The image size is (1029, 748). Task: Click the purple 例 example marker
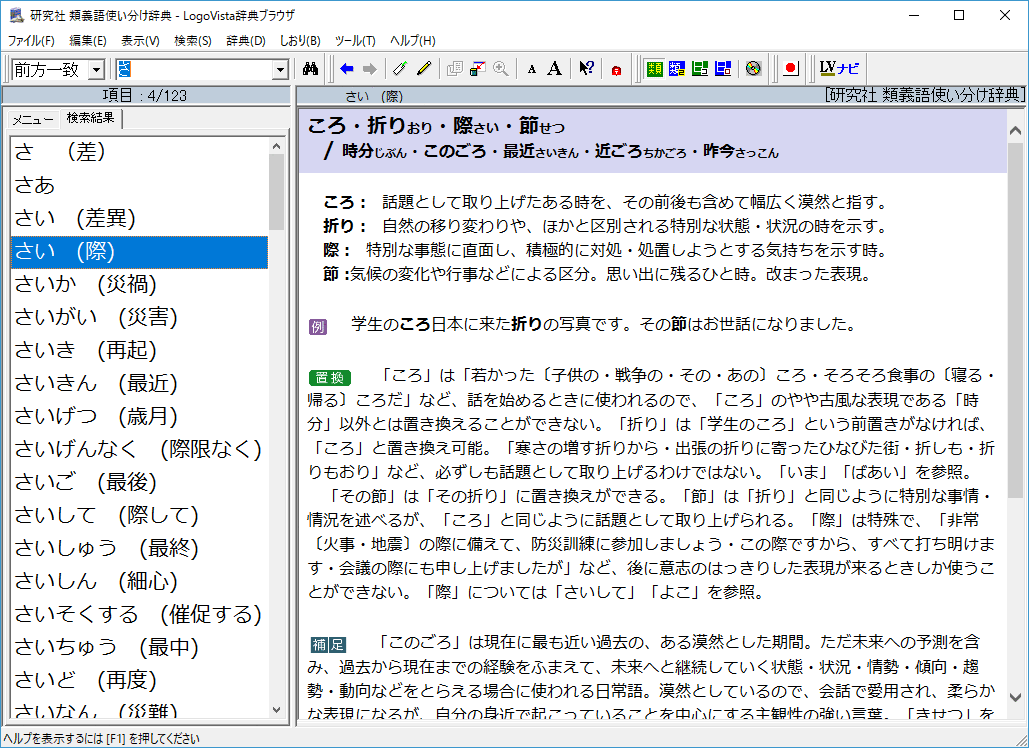tap(318, 326)
